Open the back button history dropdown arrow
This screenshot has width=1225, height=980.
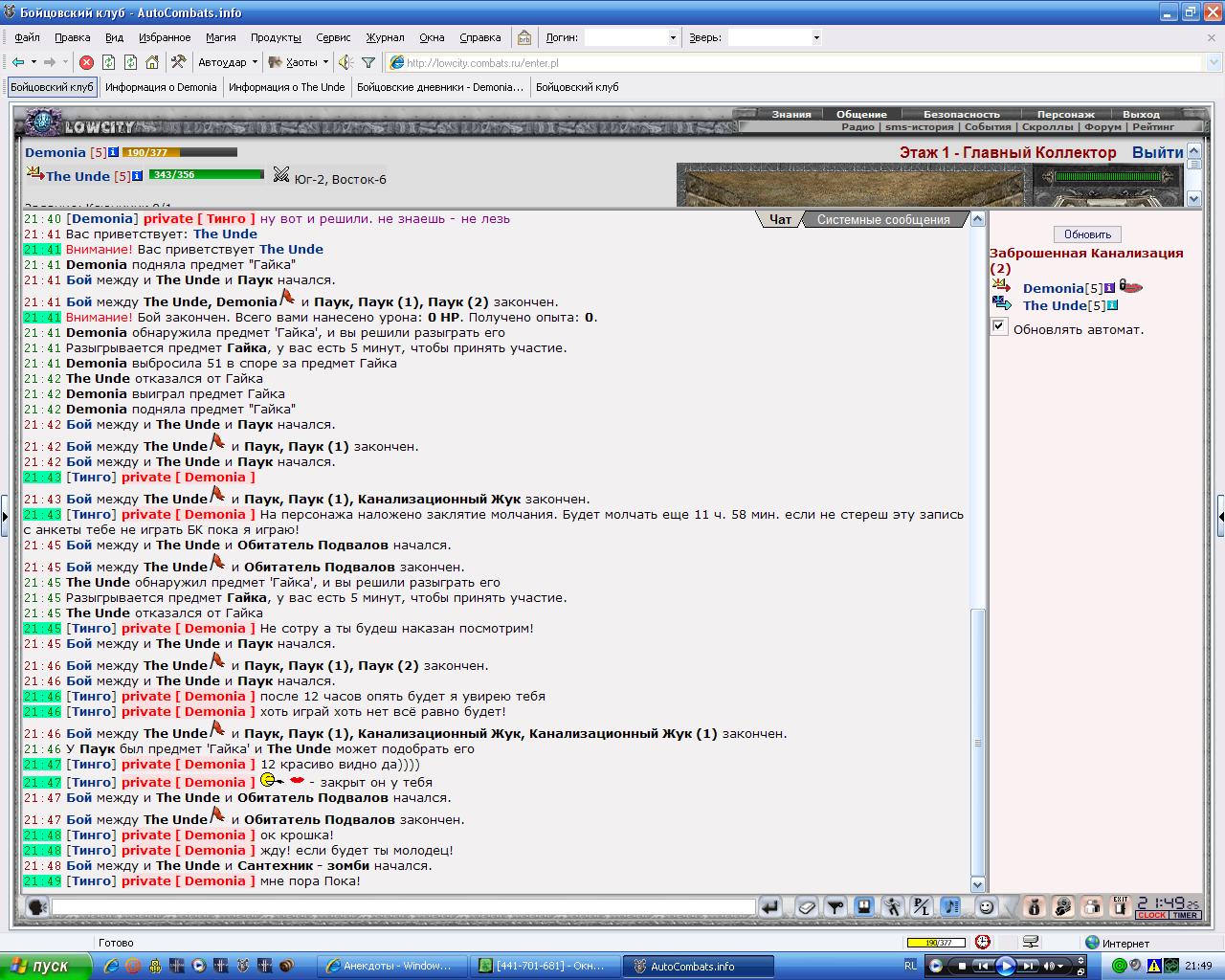tap(33, 62)
